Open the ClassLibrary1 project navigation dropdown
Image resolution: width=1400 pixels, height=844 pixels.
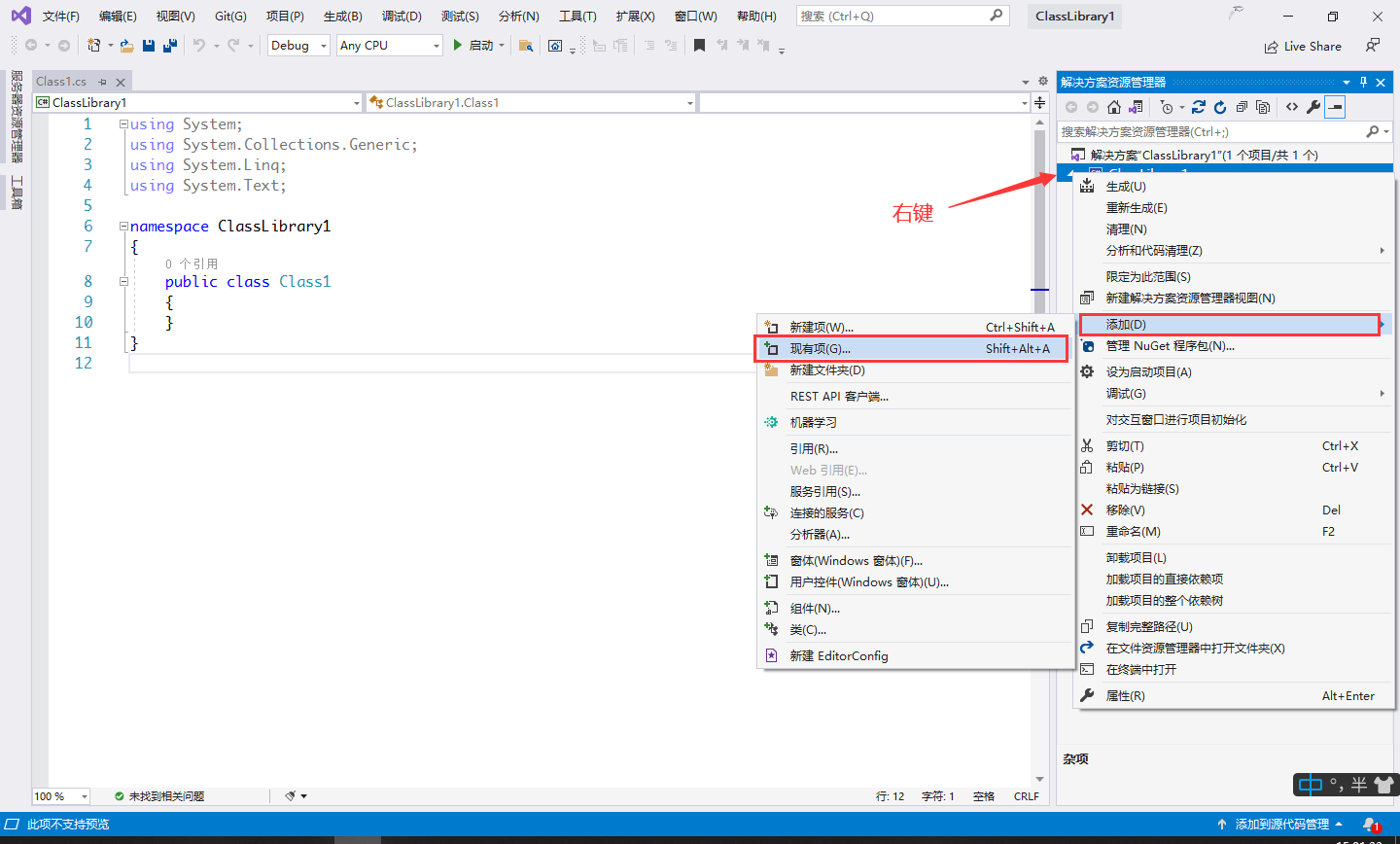198,102
